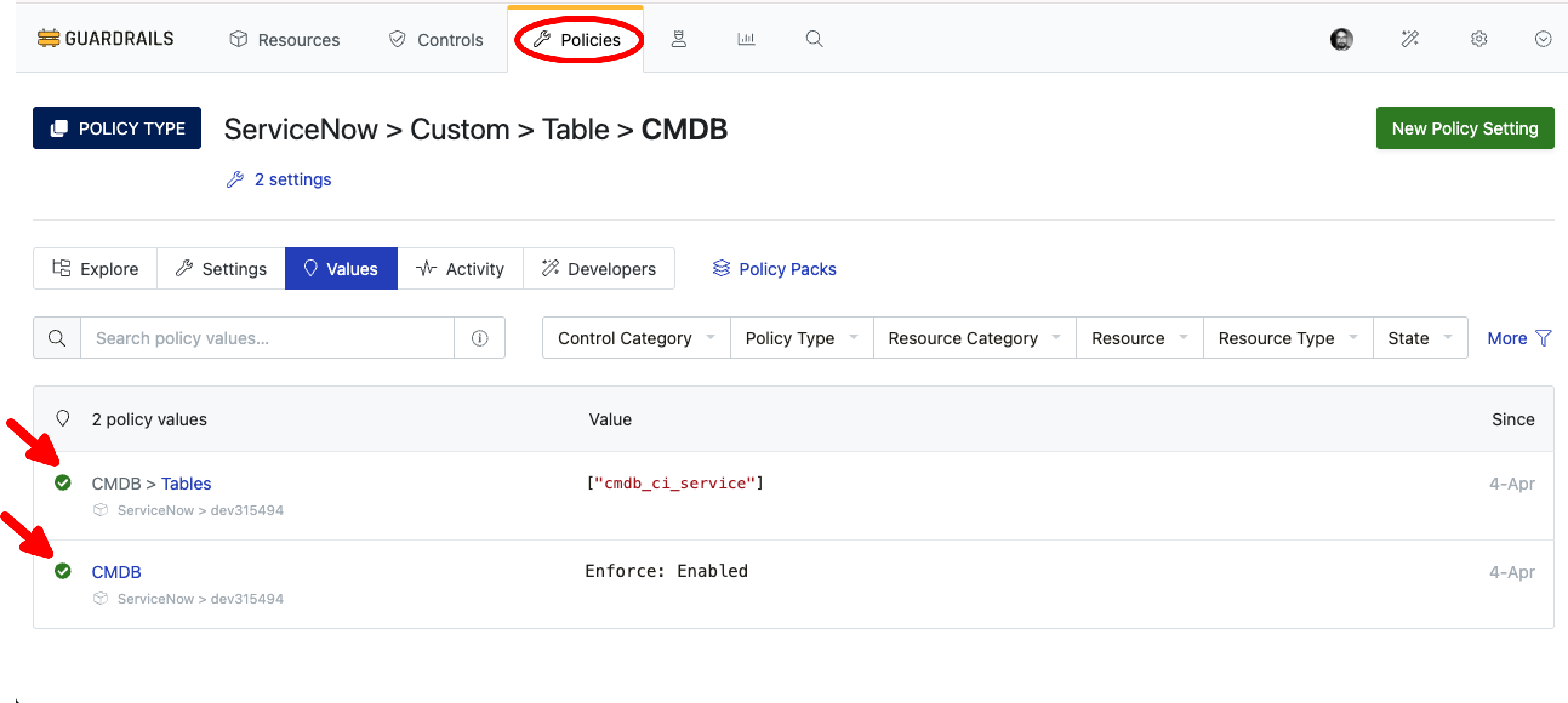Click the New Policy Setting button

[x=1464, y=128]
